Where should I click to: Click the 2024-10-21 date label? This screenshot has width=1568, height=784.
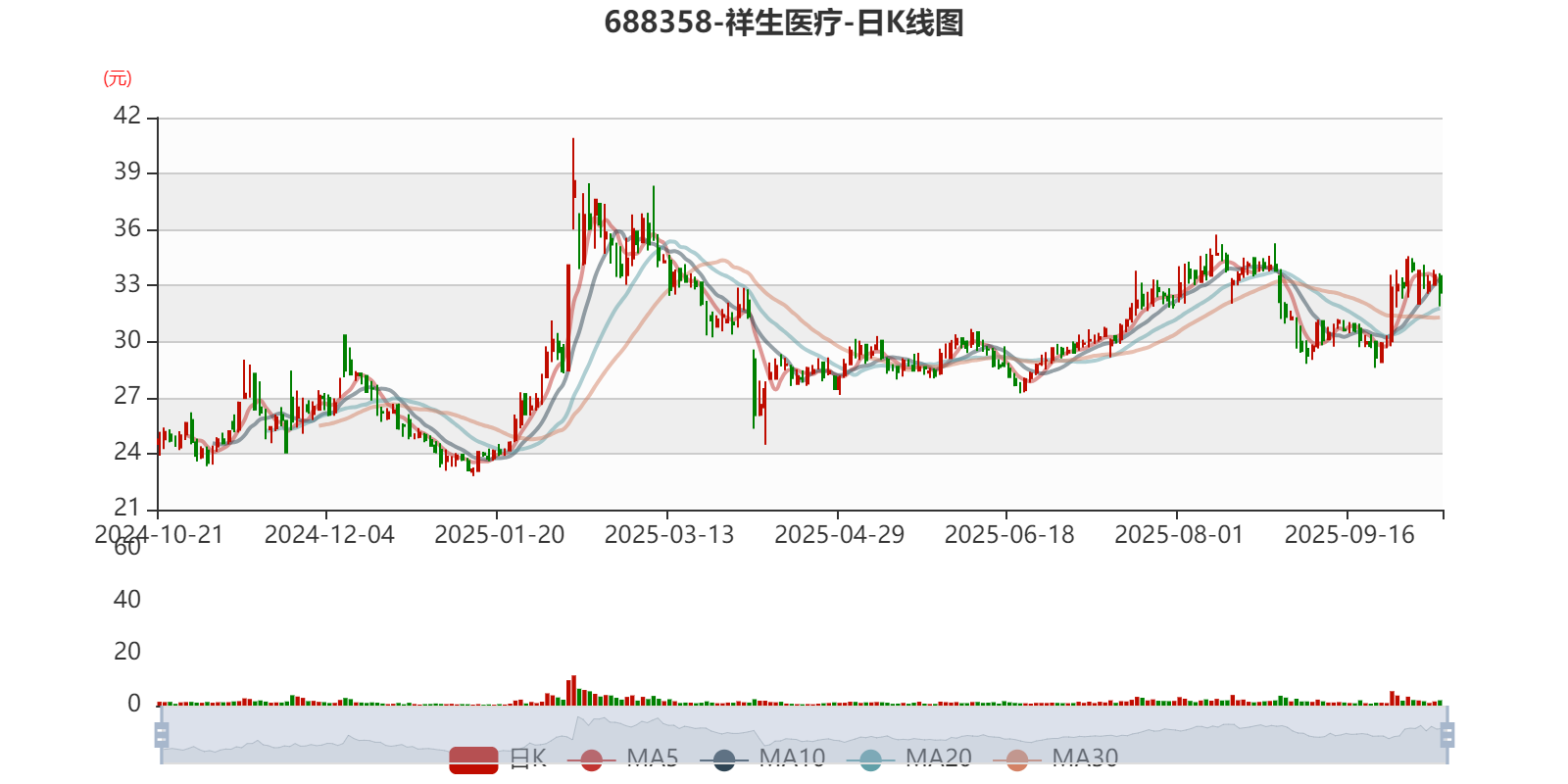159,534
